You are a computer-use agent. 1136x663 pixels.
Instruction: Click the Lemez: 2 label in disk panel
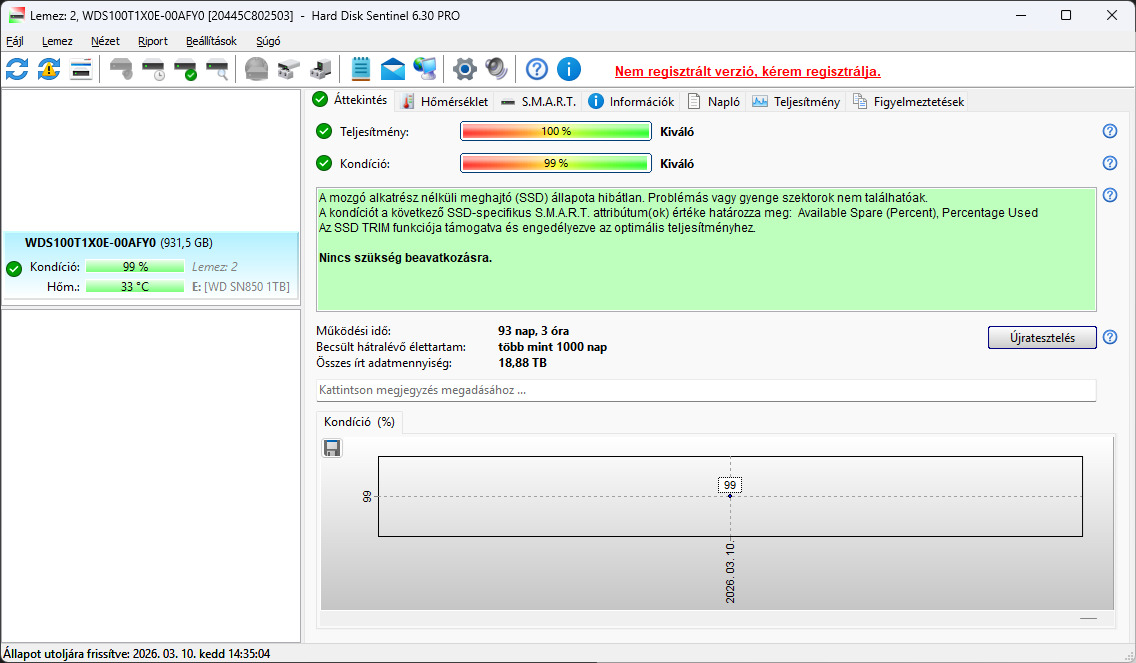click(214, 267)
